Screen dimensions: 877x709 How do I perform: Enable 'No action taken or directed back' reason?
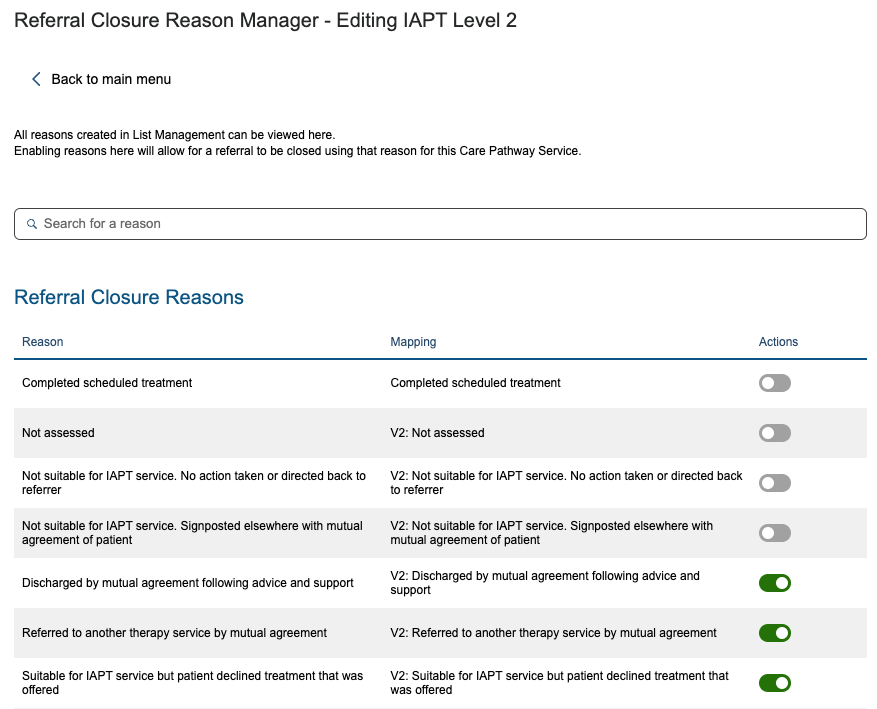point(775,483)
